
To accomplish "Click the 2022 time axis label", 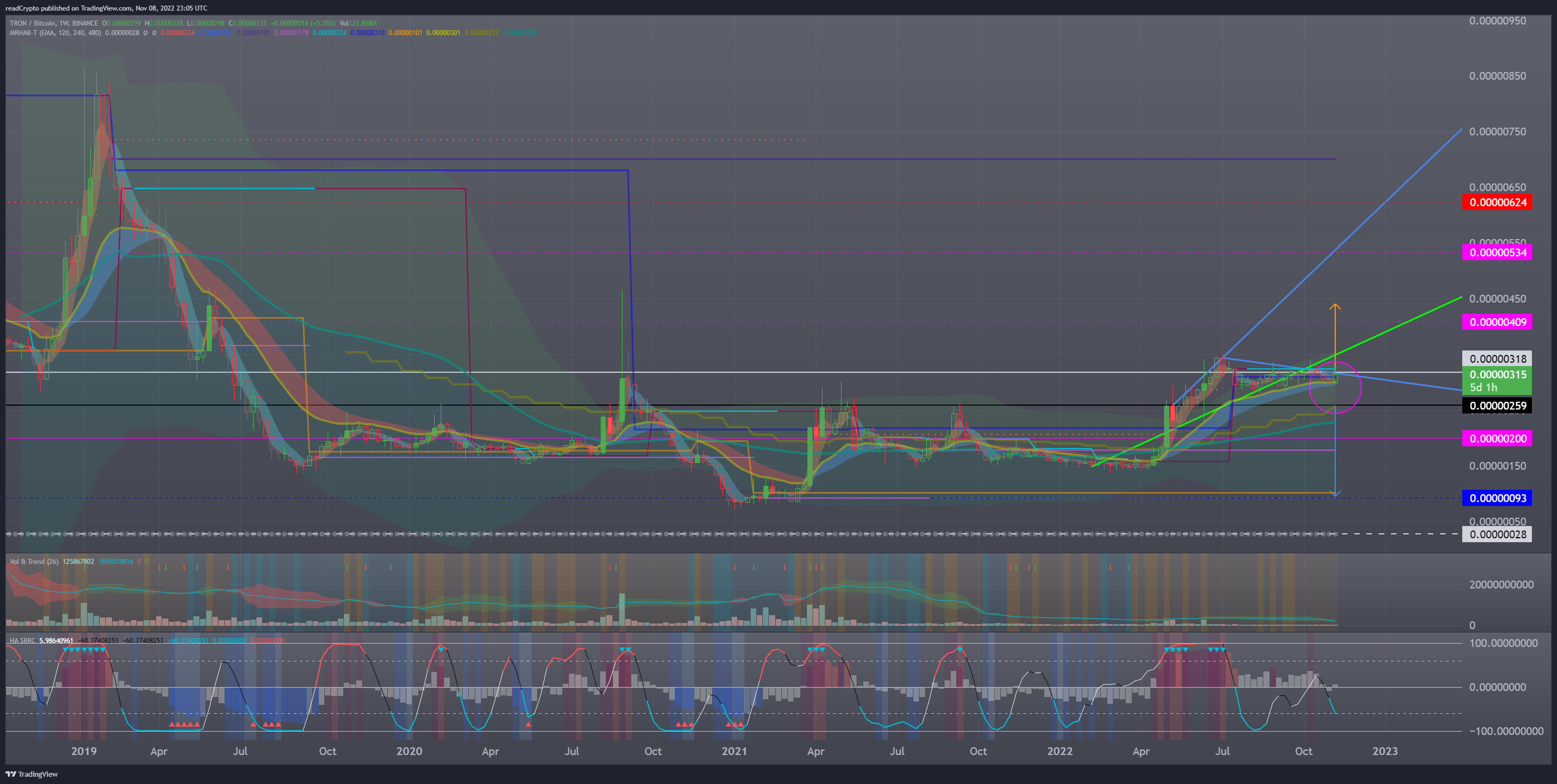I will (x=1059, y=751).
